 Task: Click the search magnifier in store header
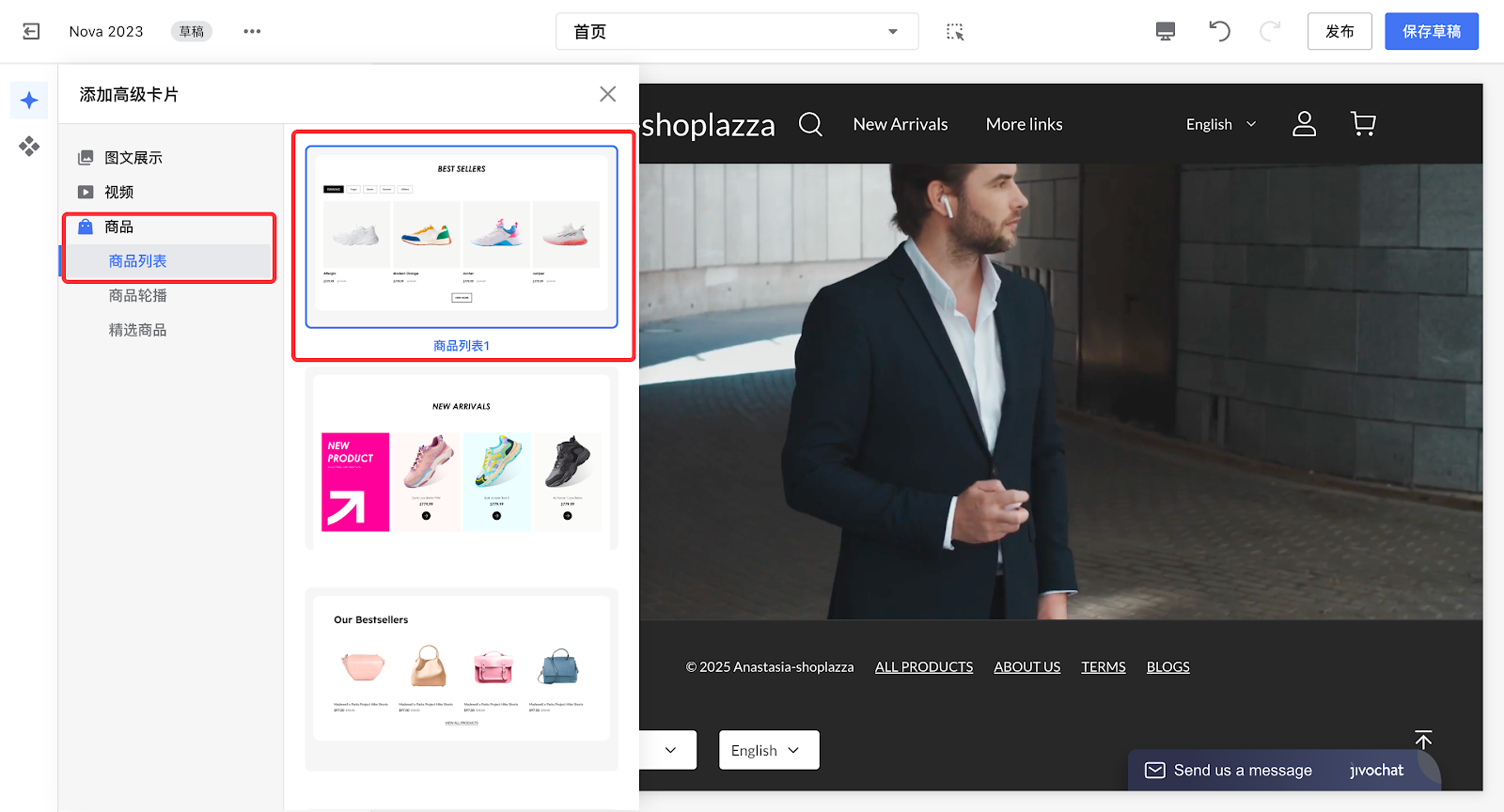click(x=810, y=124)
